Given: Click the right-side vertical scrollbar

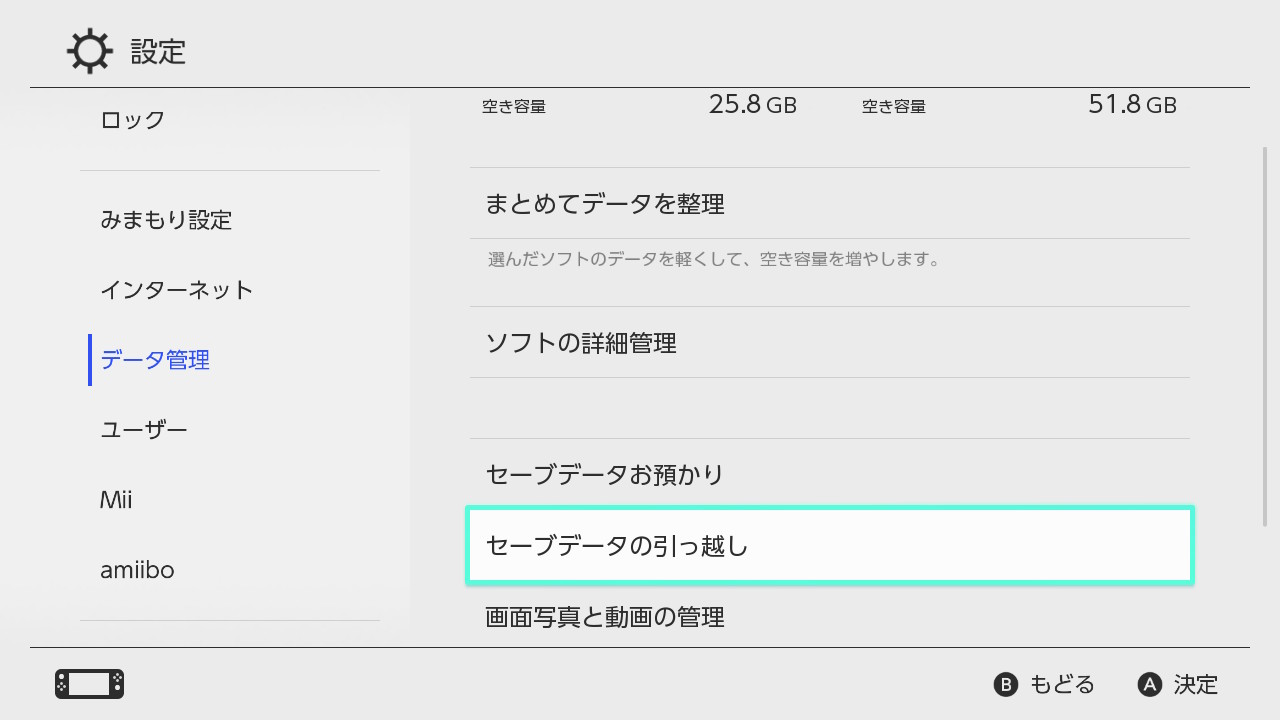Looking at the screenshot, I should (x=1265, y=335).
